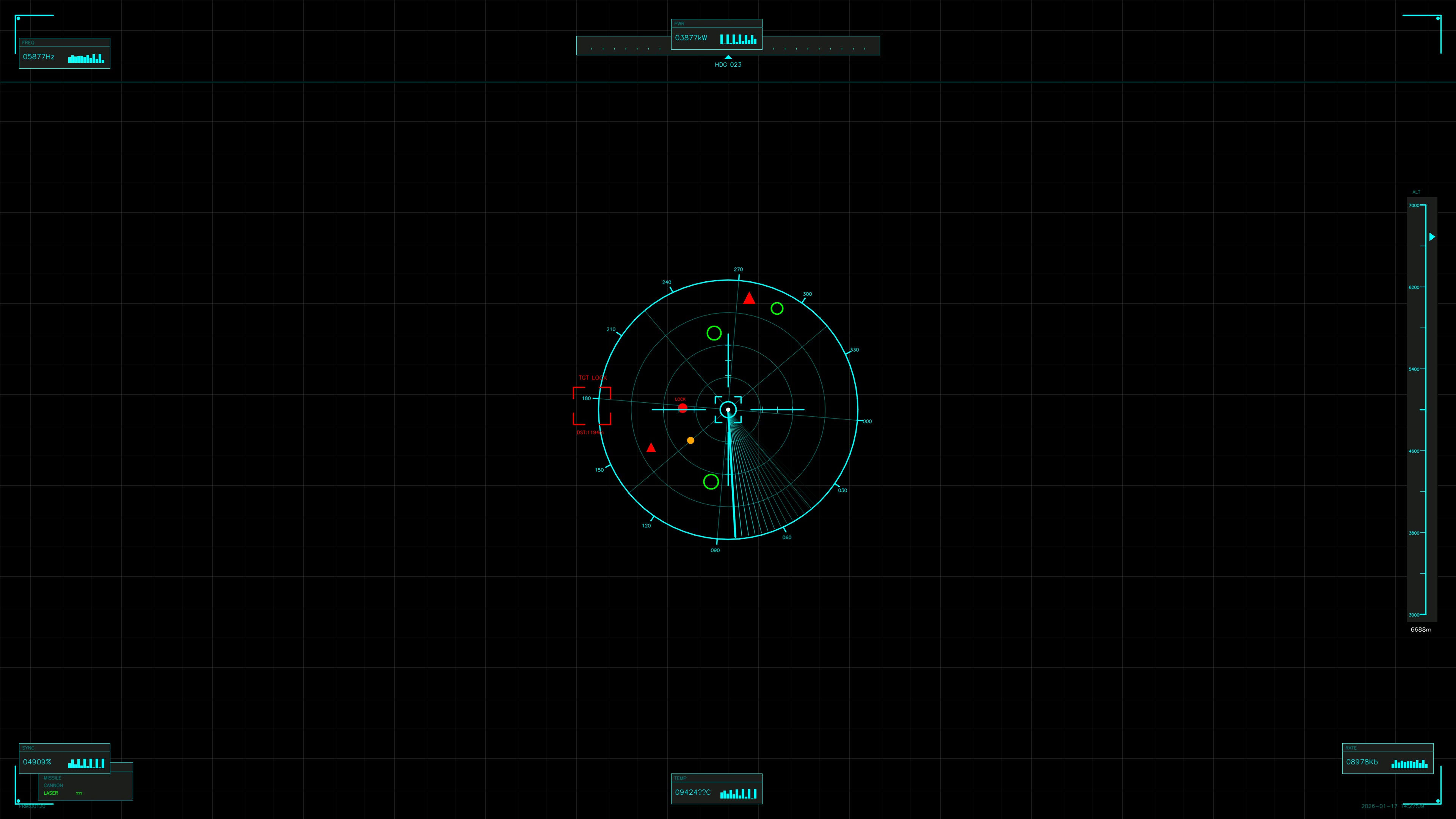
Task: Click the PWR reading 03877kW
Action: click(692, 38)
